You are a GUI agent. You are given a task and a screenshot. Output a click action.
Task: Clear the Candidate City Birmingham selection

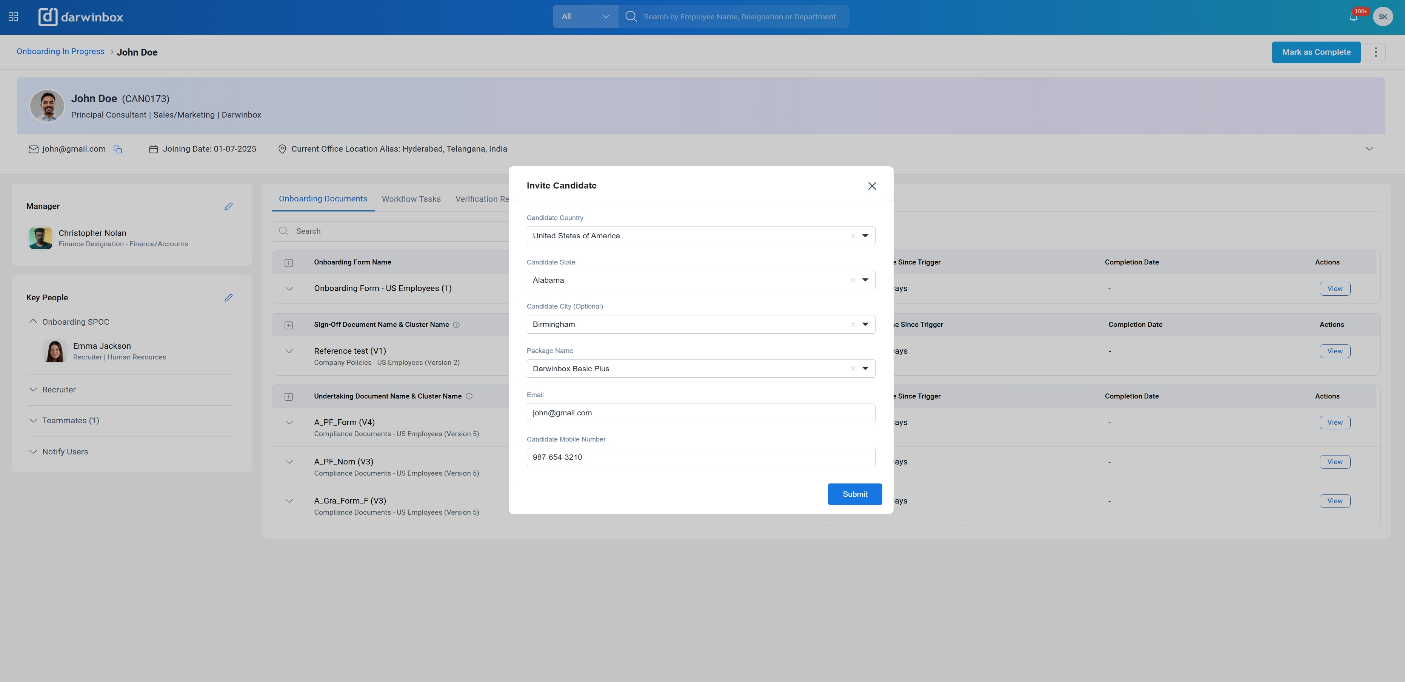point(853,324)
